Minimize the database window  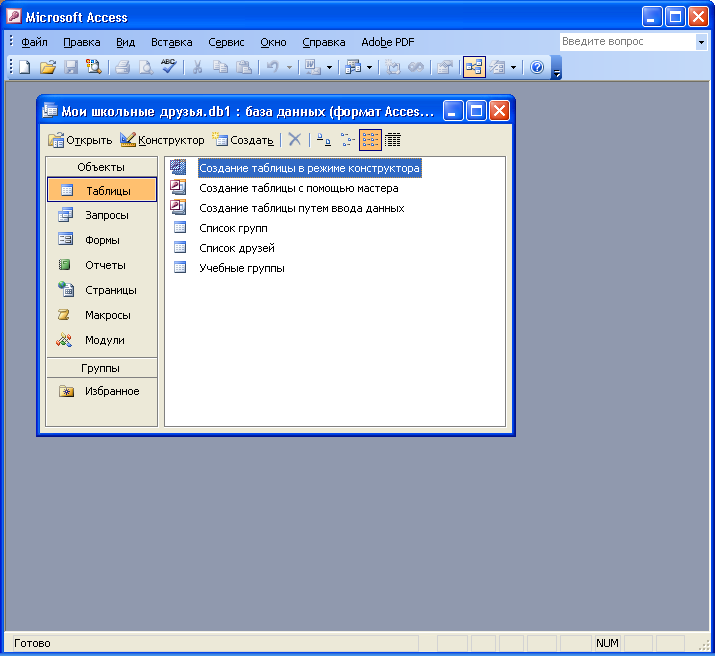click(x=453, y=111)
